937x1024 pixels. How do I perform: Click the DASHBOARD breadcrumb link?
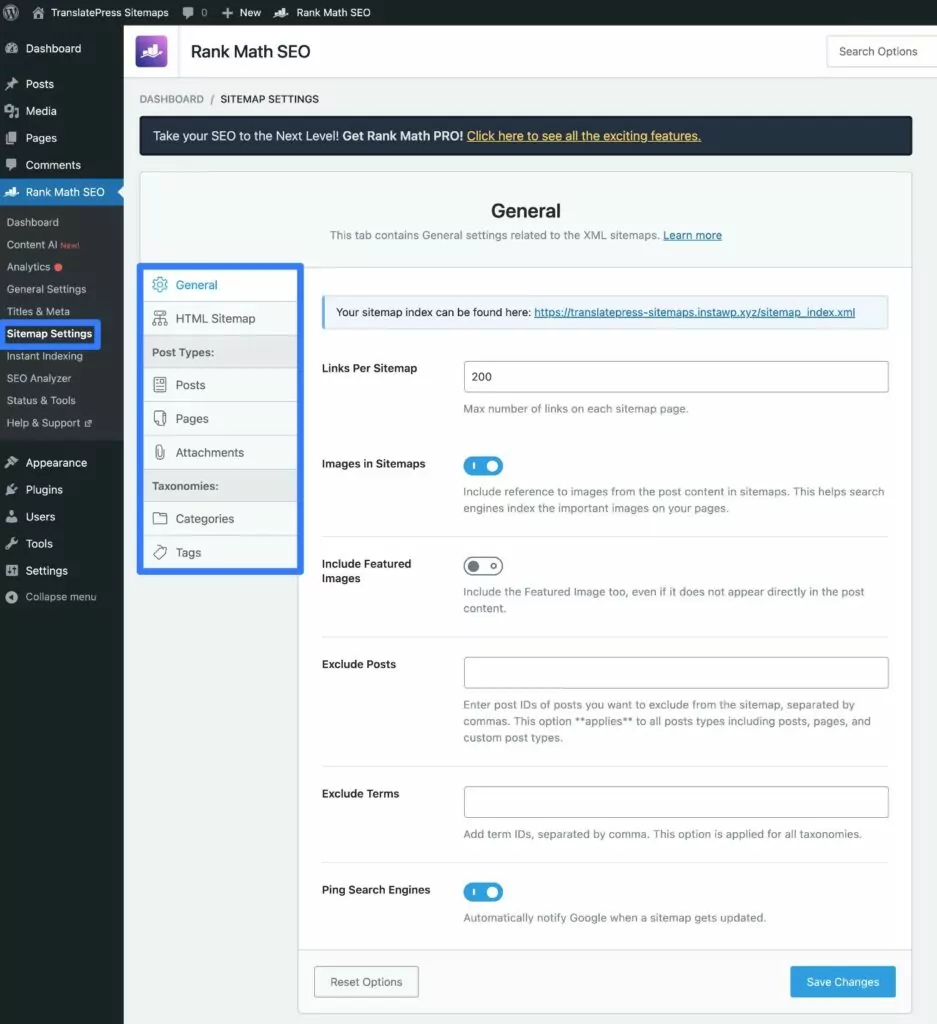(172, 99)
